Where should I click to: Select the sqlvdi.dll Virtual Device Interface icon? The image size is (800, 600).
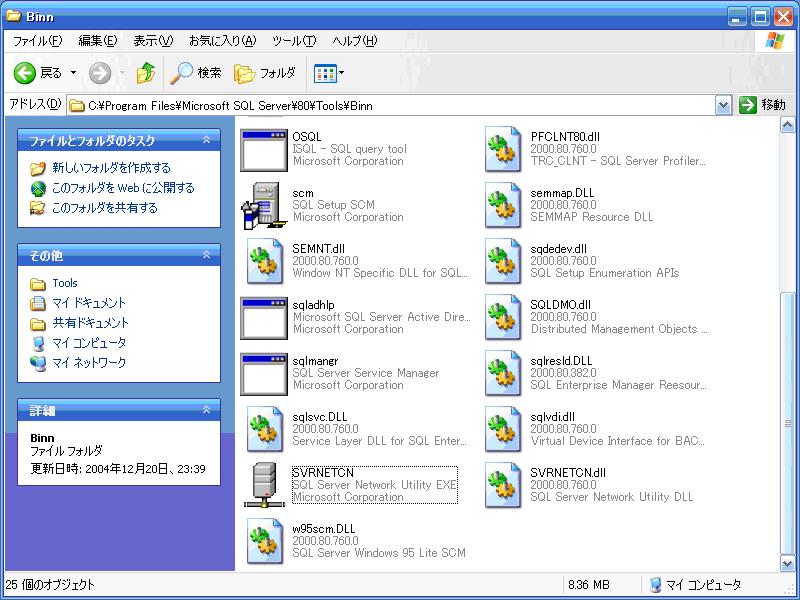(x=501, y=427)
